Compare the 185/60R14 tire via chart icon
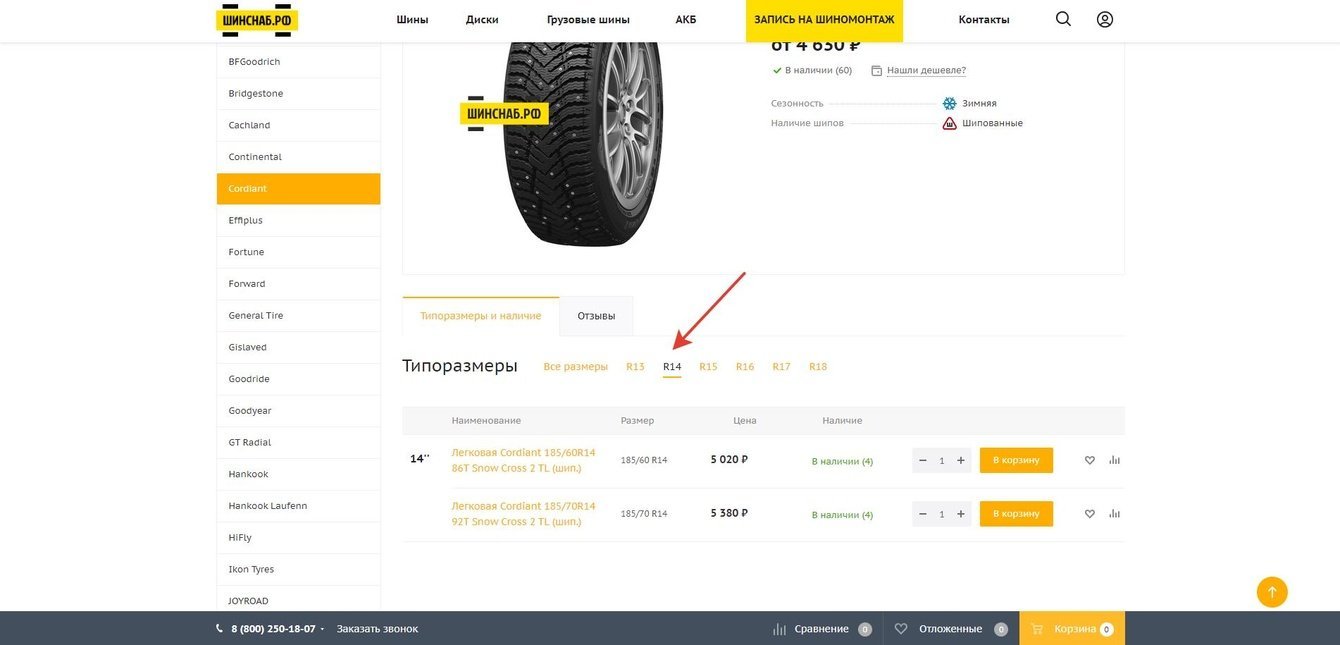1340x645 pixels. coord(1114,460)
